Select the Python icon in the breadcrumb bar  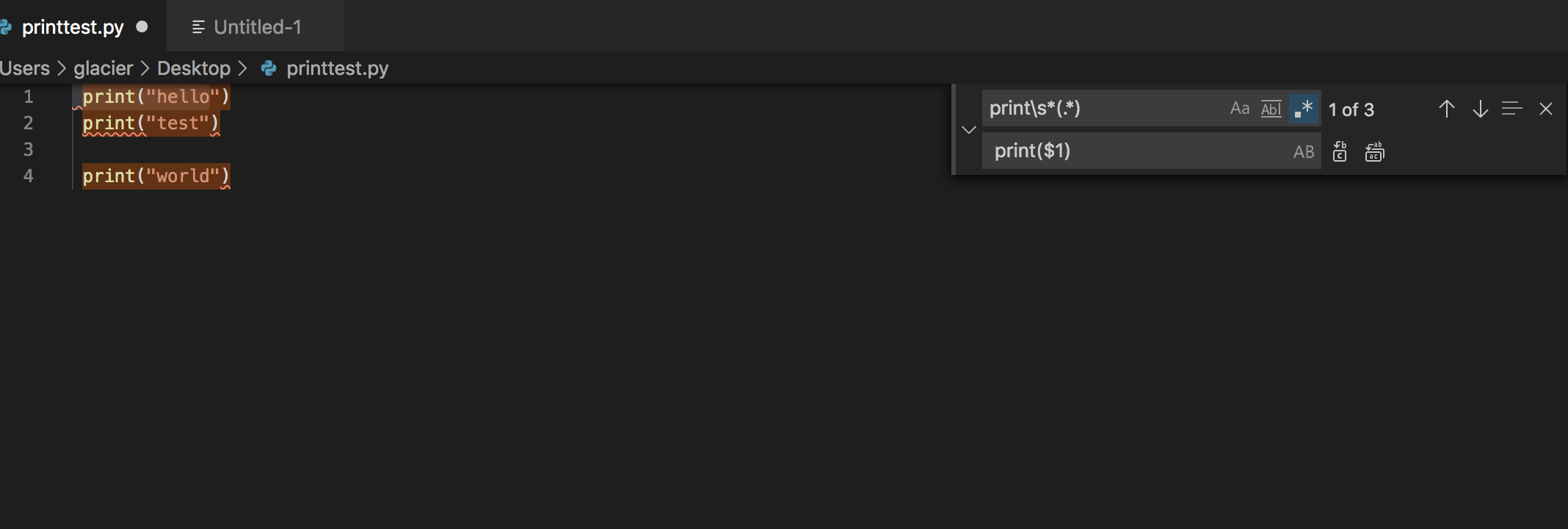coord(268,68)
